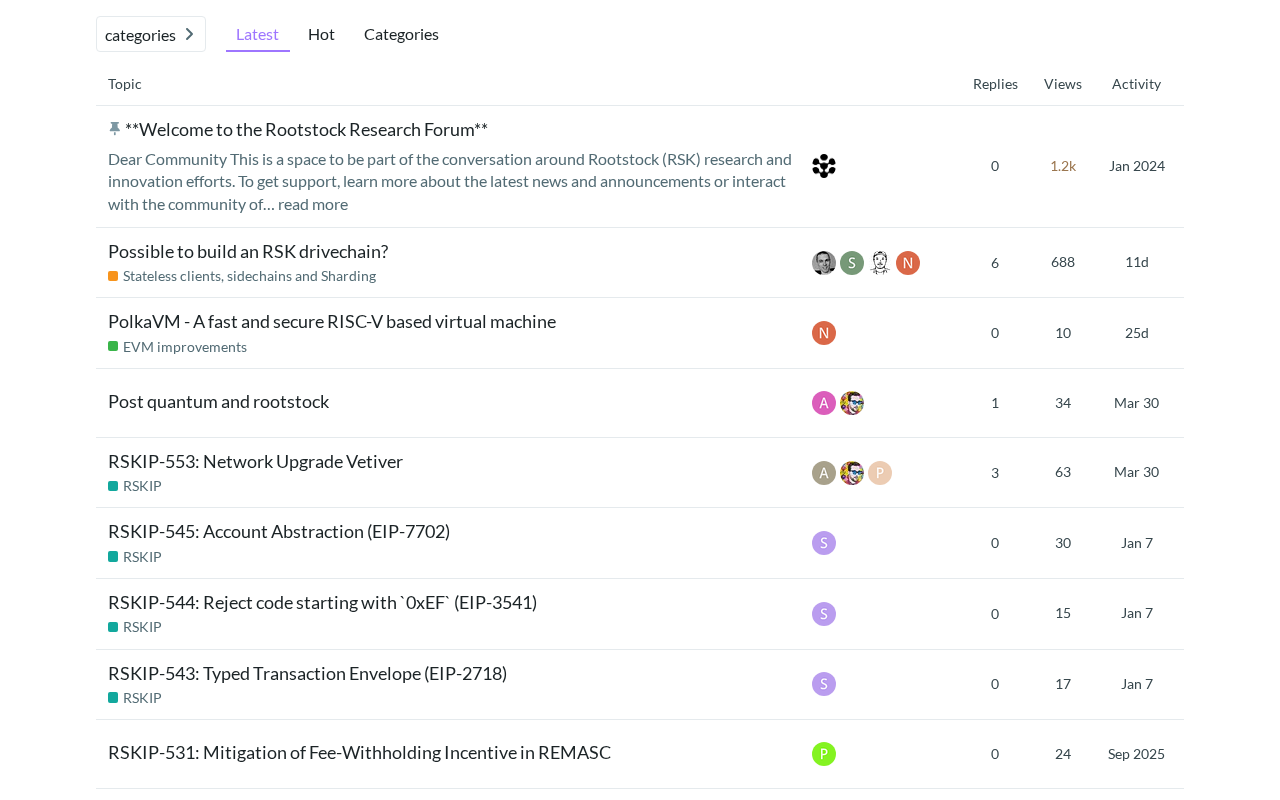Click peach P avatar on RSKIP-553 topic
This screenshot has width=1280, height=800.
(x=880, y=473)
